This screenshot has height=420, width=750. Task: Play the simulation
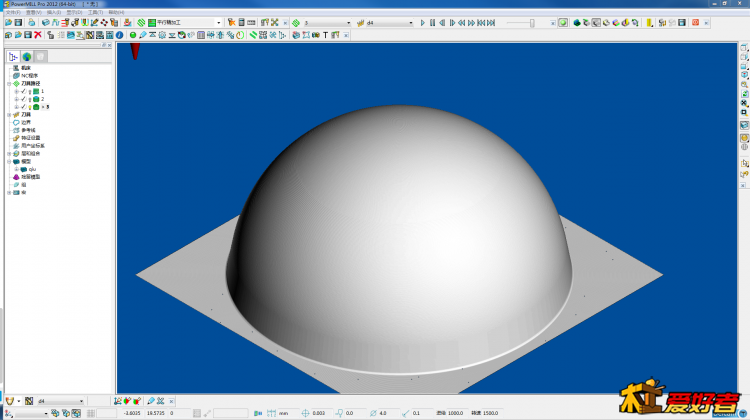(422, 22)
